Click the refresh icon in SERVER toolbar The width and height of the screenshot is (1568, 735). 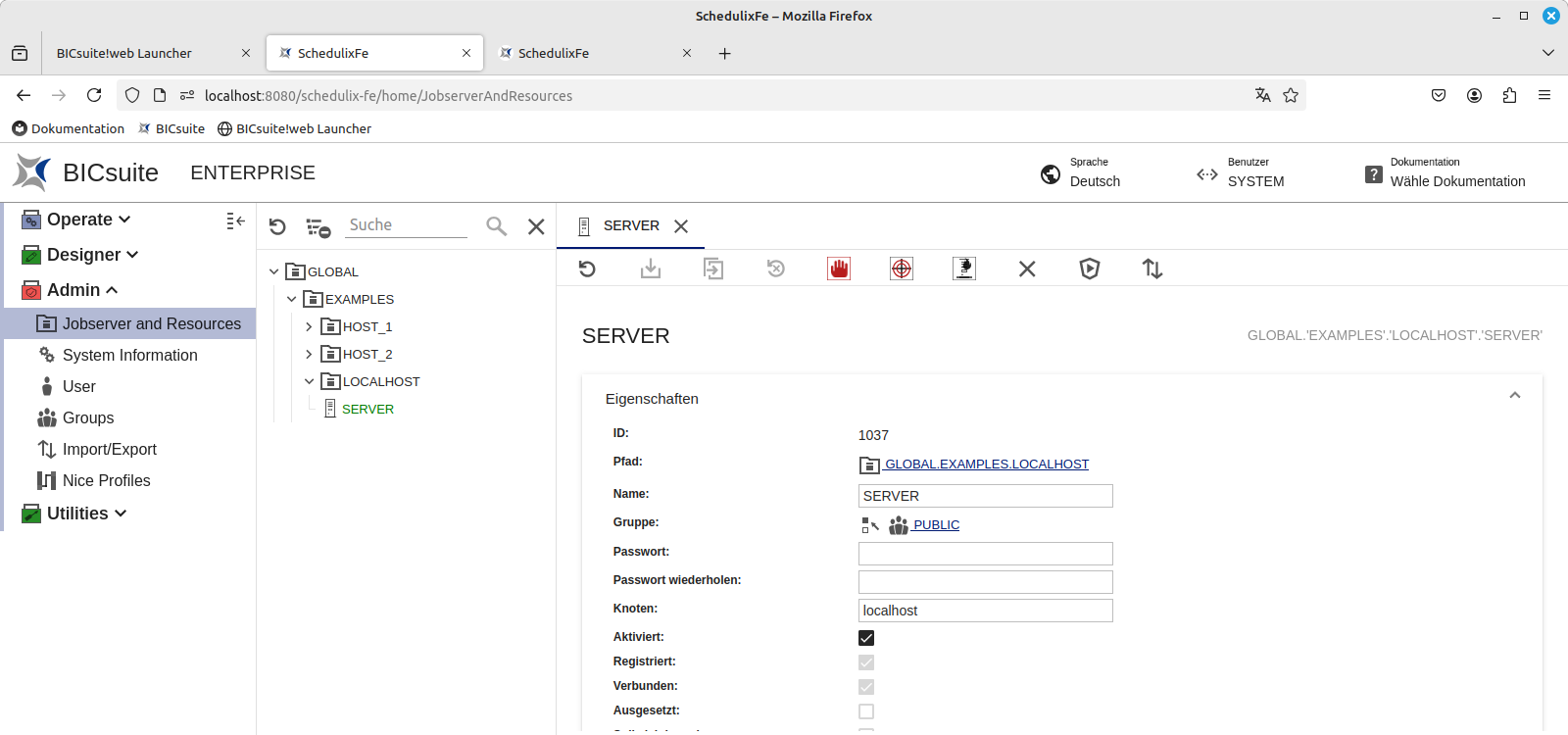click(x=587, y=269)
